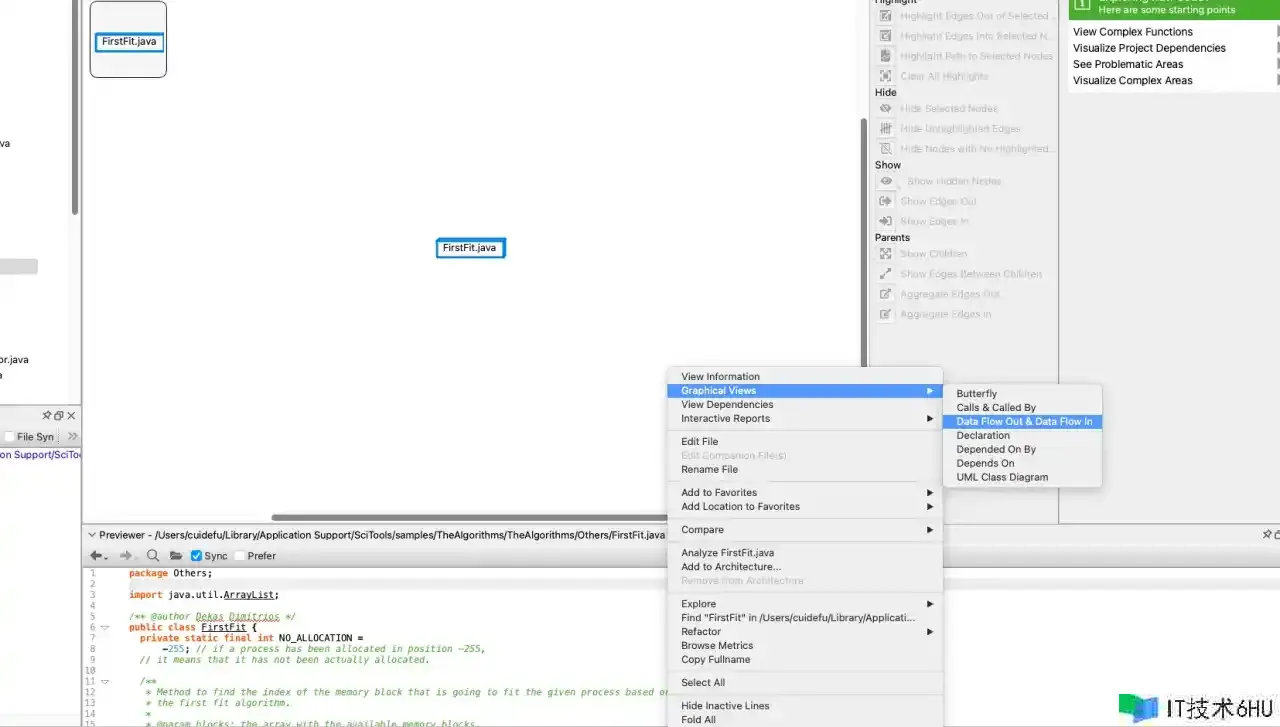Click the Show Hidden Nodes eye icon
The width and height of the screenshot is (1280, 727).
pyautogui.click(x=885, y=181)
